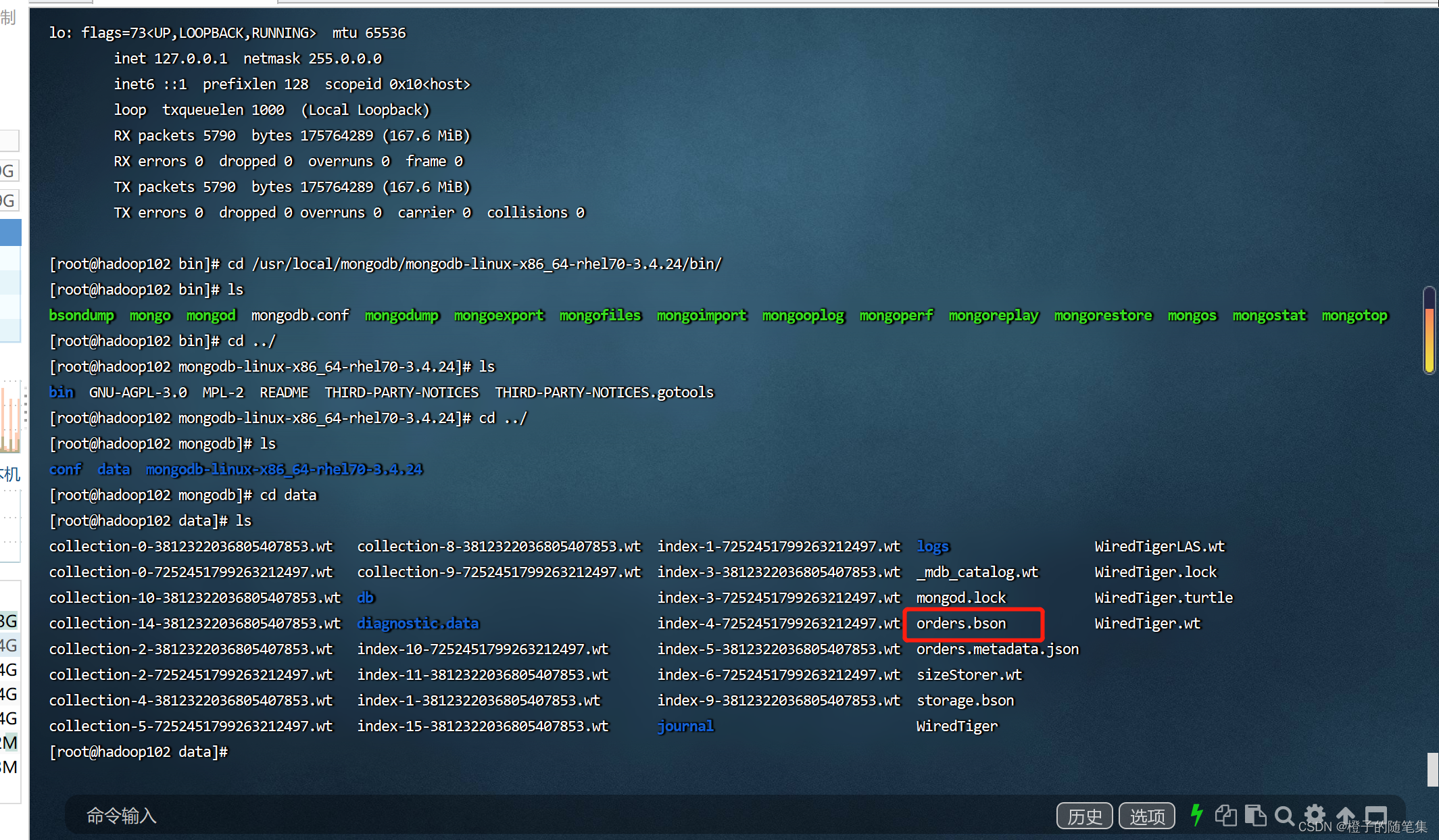Click the WiredTiger.wt file name
This screenshot has width=1439, height=840.
[x=1148, y=623]
